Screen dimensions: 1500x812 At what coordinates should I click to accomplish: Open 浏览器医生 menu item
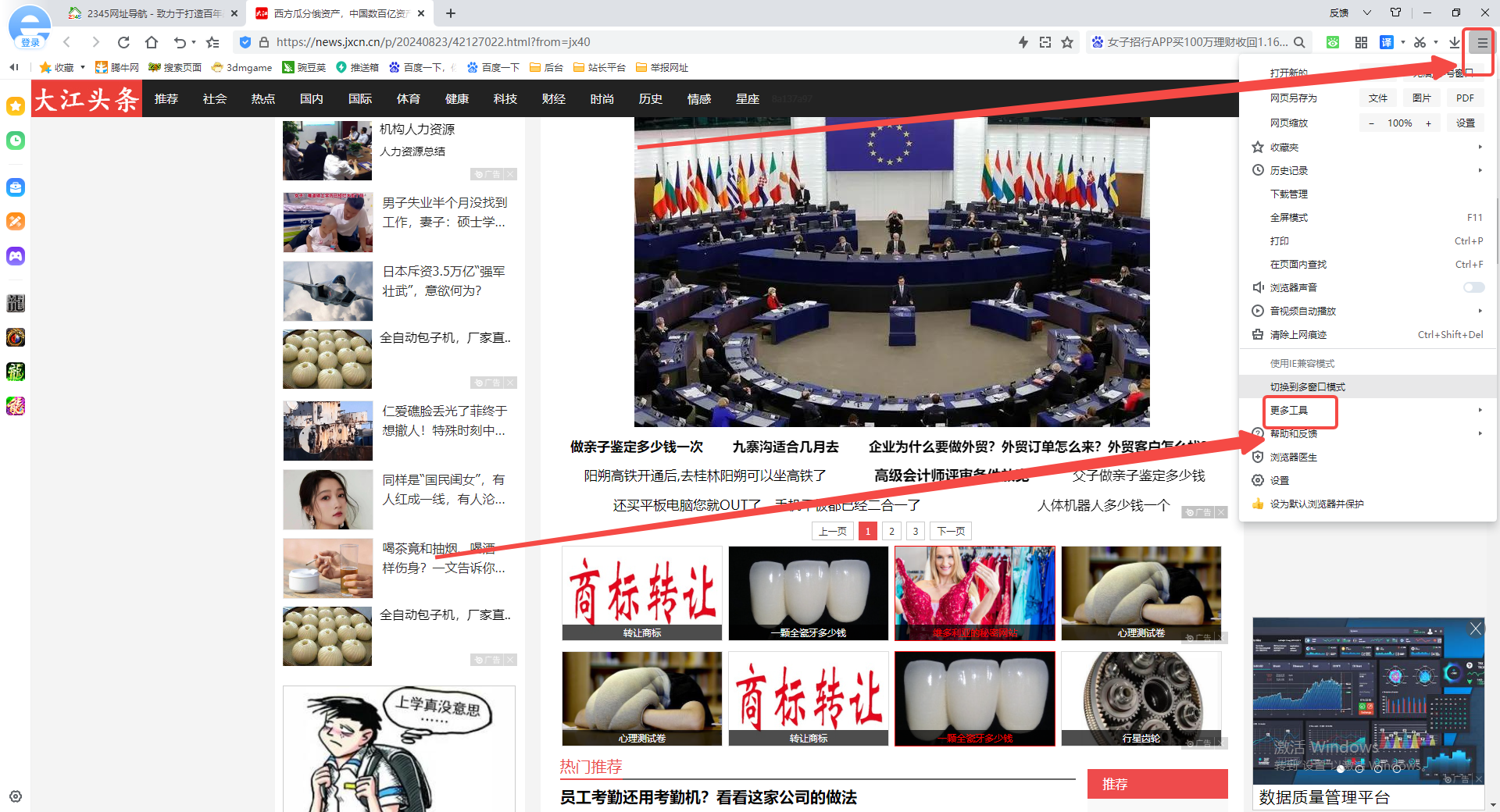1368,457
